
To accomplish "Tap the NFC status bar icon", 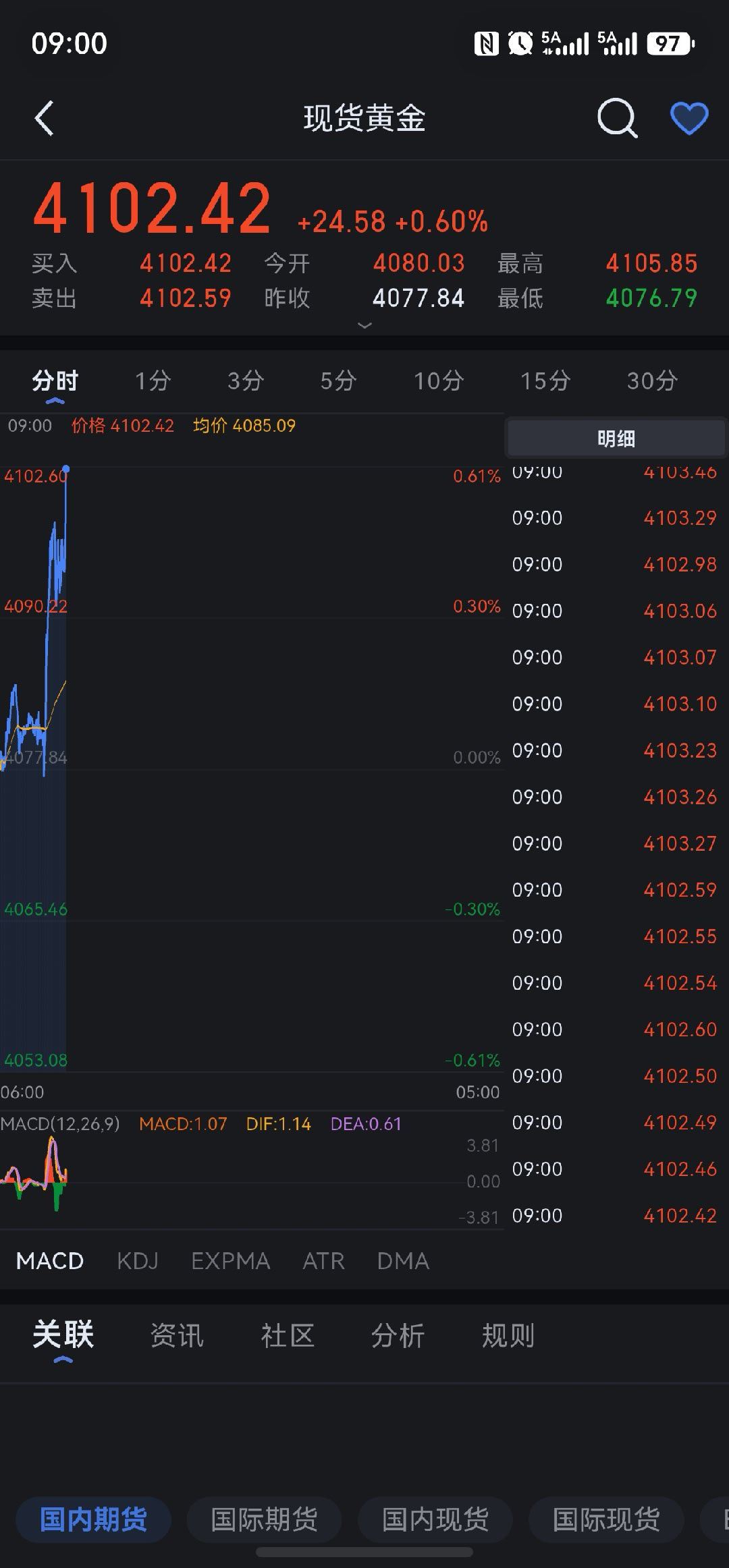I will point(486,44).
